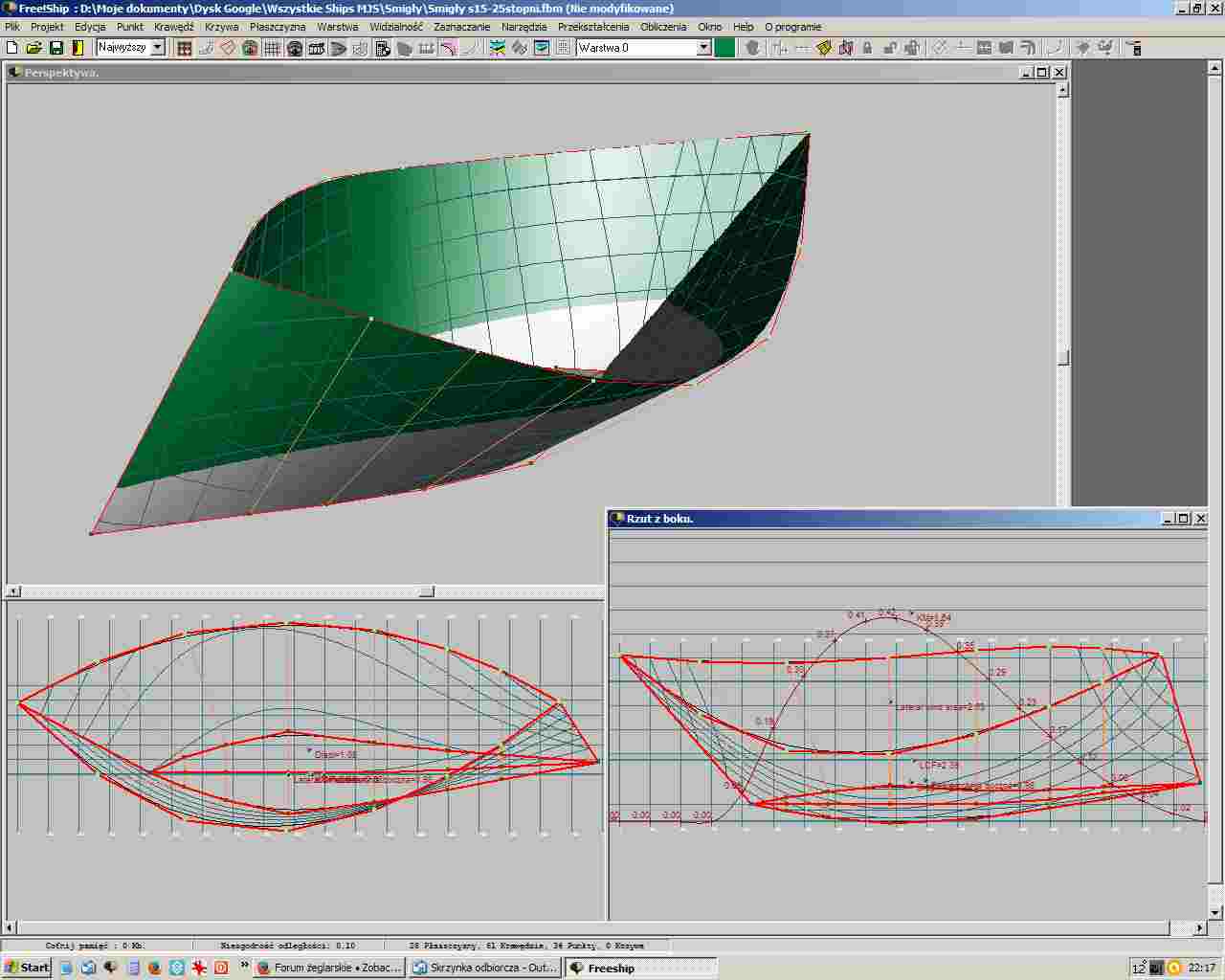Toggle the grid display toolbar button
The image size is (1225, 980).
[273, 48]
